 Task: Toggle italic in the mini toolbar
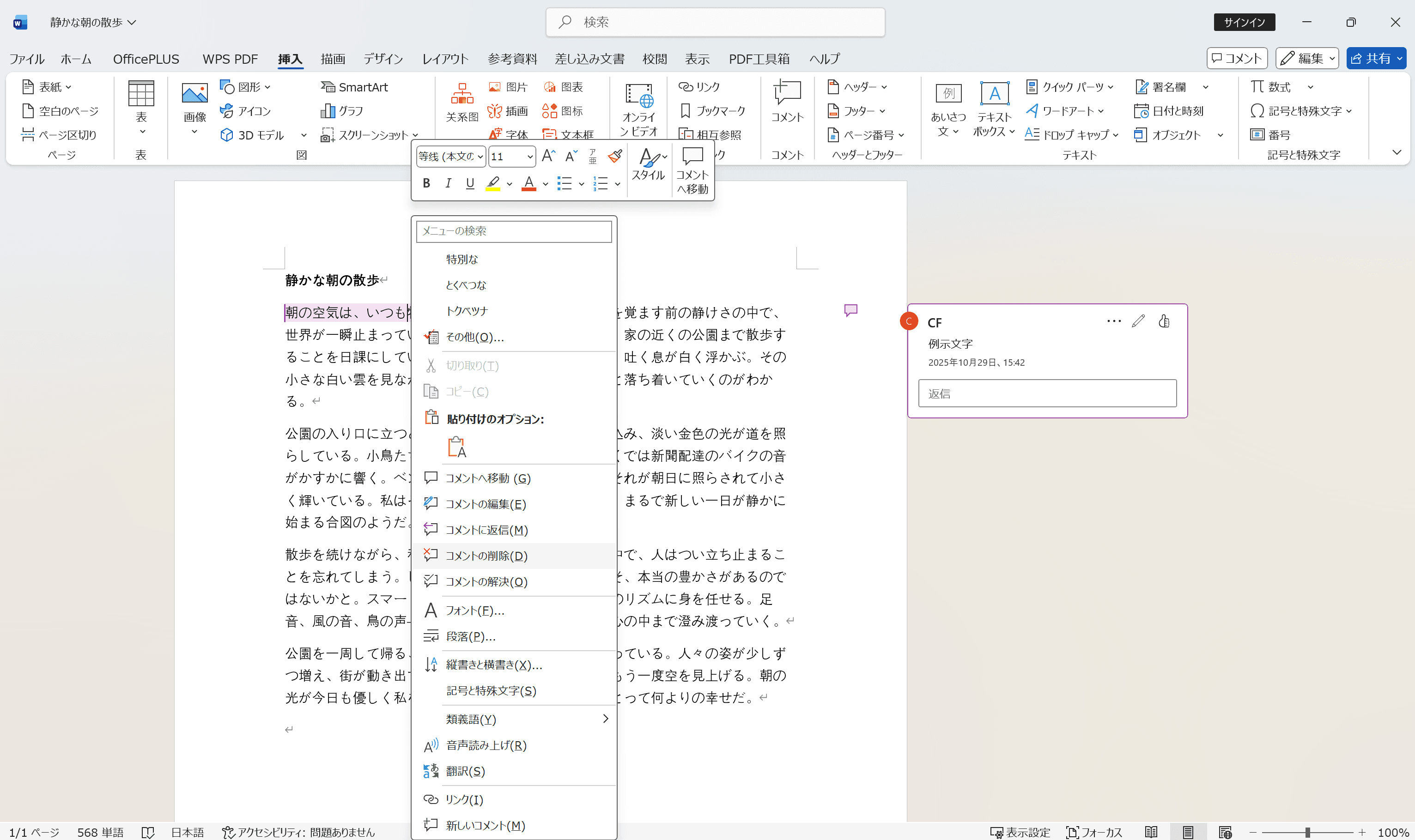[448, 183]
